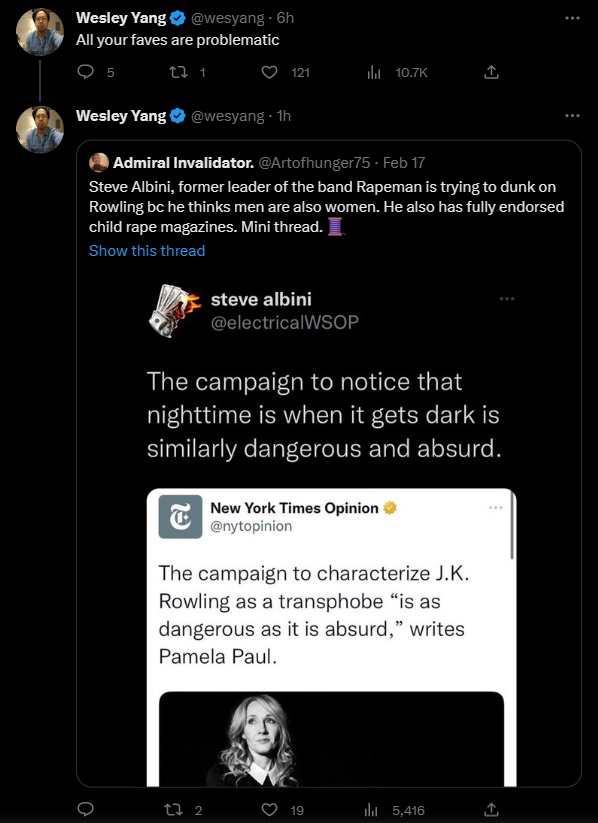The width and height of the screenshot is (598, 823).
Task: Like the tweet with 19 likes
Action: coord(269,809)
